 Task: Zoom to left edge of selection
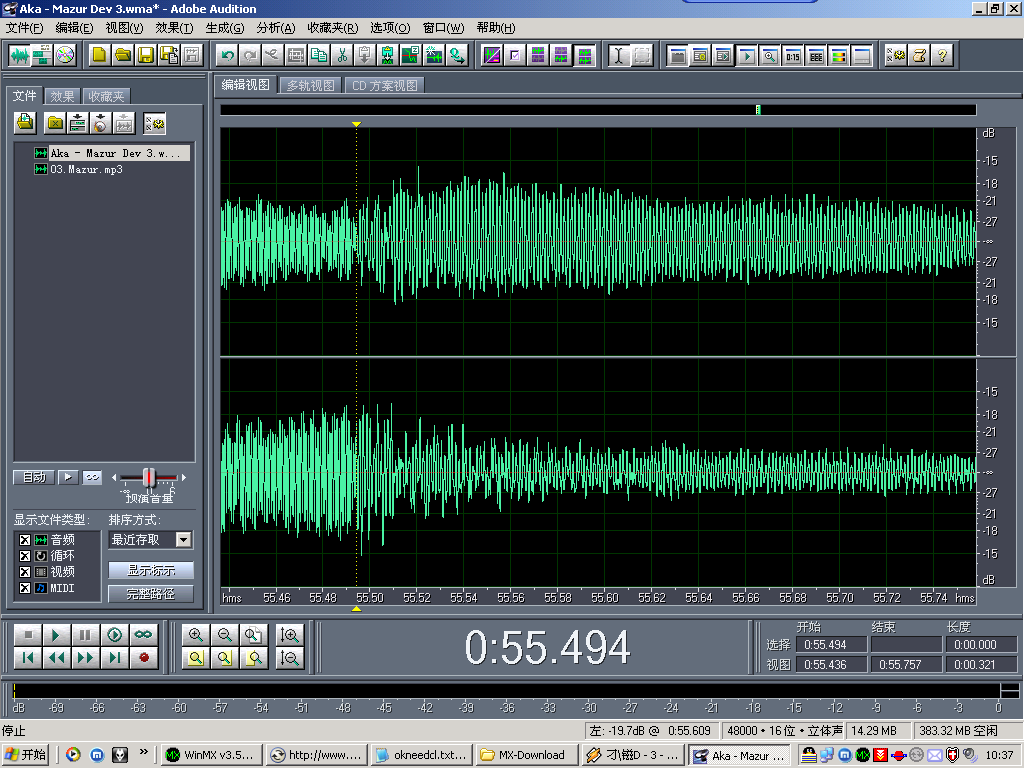pyautogui.click(x=225, y=658)
